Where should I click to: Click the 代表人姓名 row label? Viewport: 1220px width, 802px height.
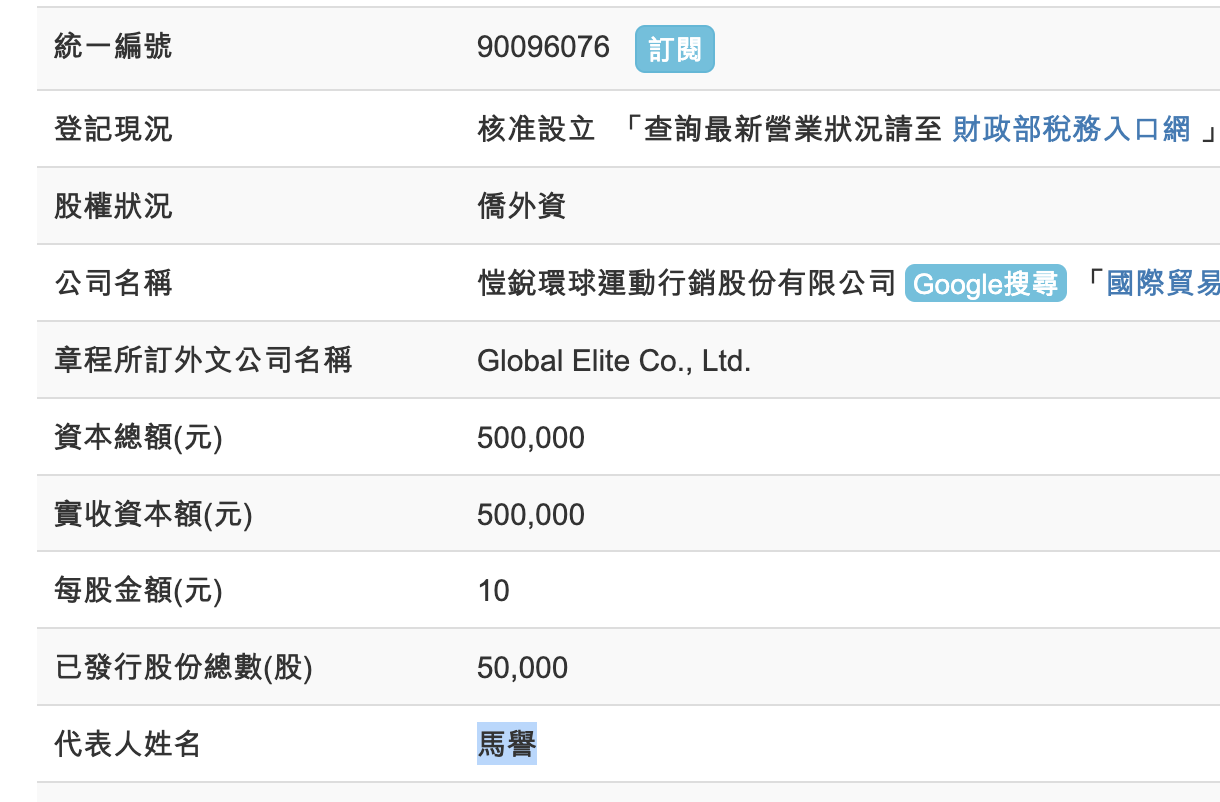tap(128, 744)
